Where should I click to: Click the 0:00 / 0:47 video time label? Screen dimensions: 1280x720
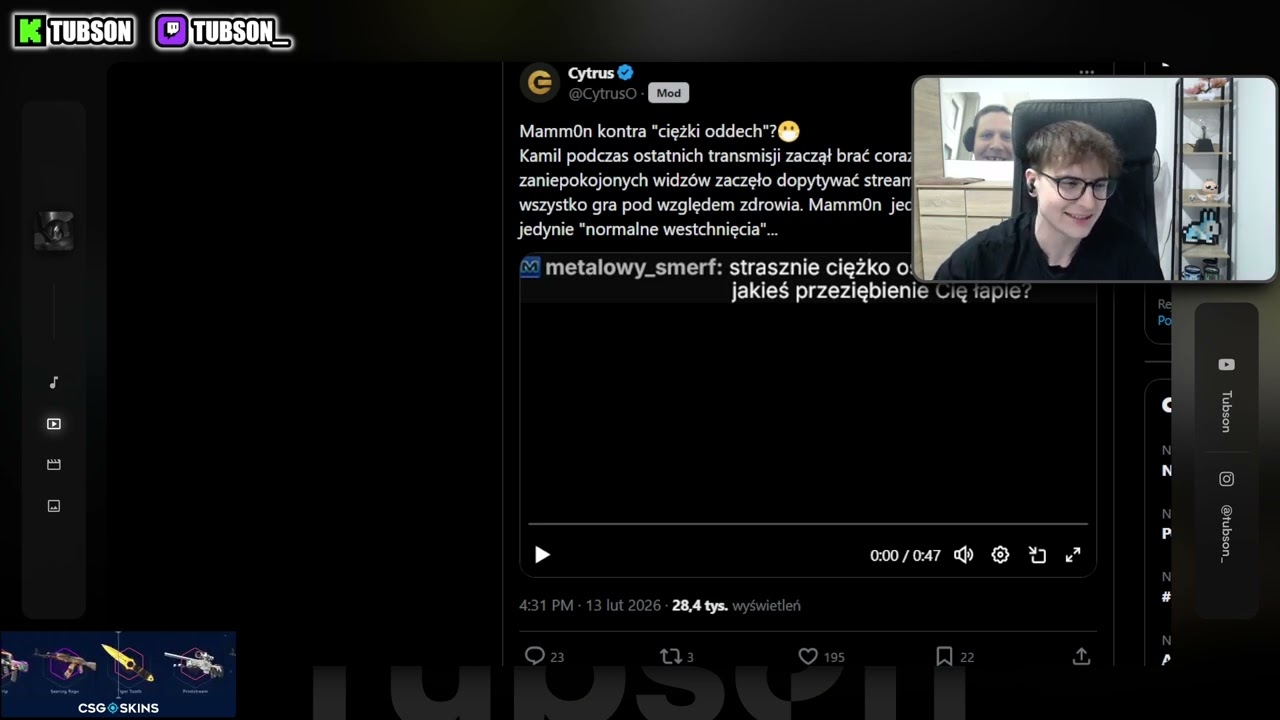[905, 555]
